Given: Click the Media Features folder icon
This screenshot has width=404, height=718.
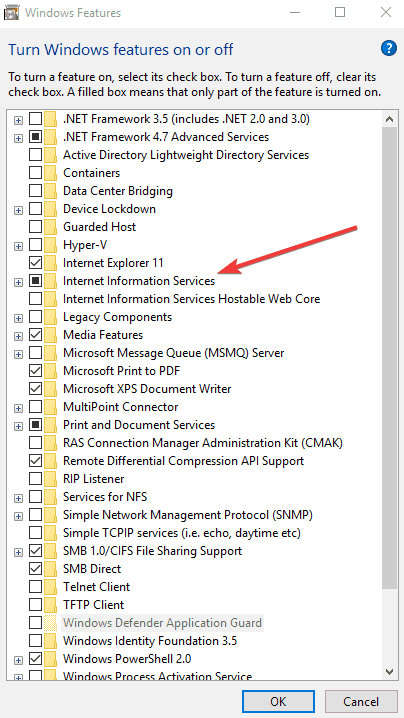Looking at the screenshot, I should tap(50, 335).
